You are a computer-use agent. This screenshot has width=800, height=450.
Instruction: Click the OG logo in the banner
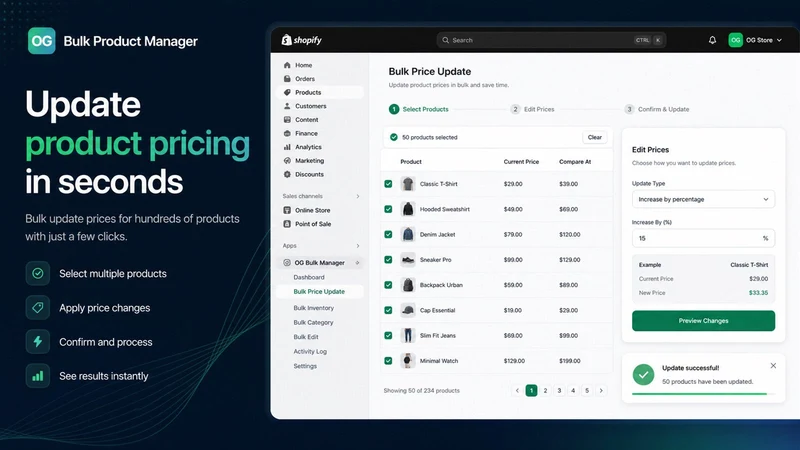41,41
